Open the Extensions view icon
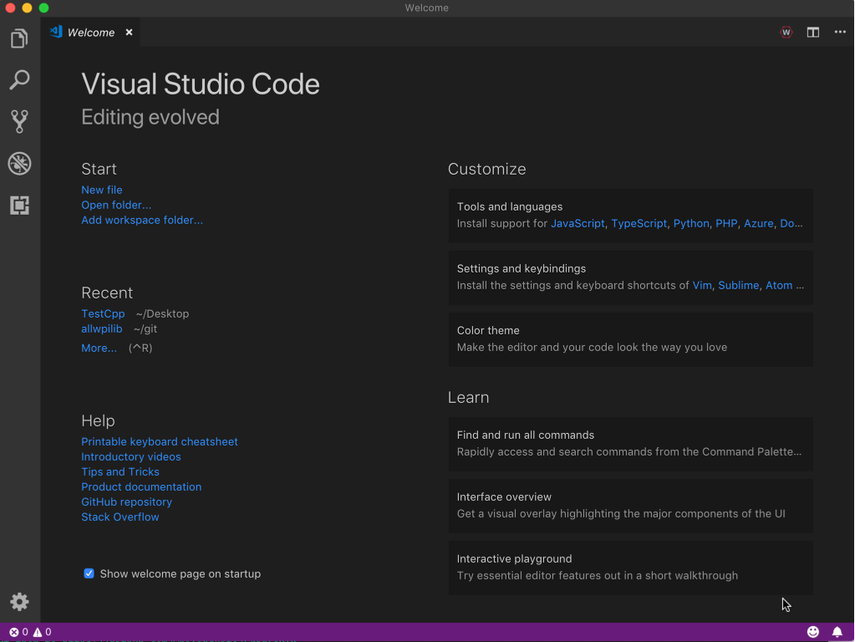This screenshot has width=855, height=642. tap(19, 205)
